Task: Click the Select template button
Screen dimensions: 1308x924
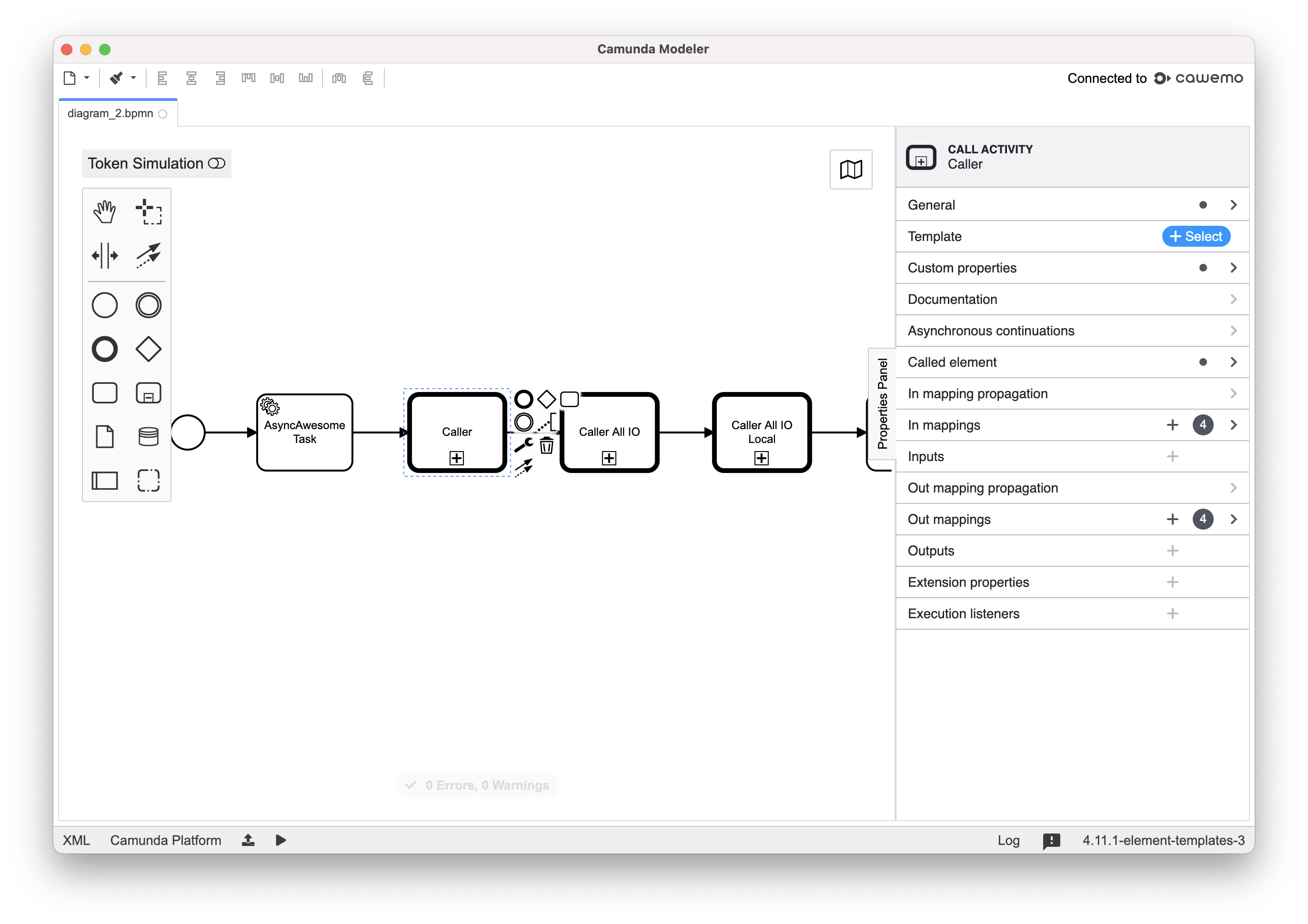Action: tap(1196, 236)
